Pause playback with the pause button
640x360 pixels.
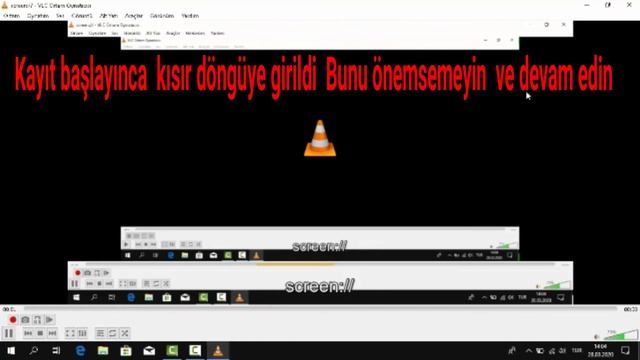[x=9, y=333]
